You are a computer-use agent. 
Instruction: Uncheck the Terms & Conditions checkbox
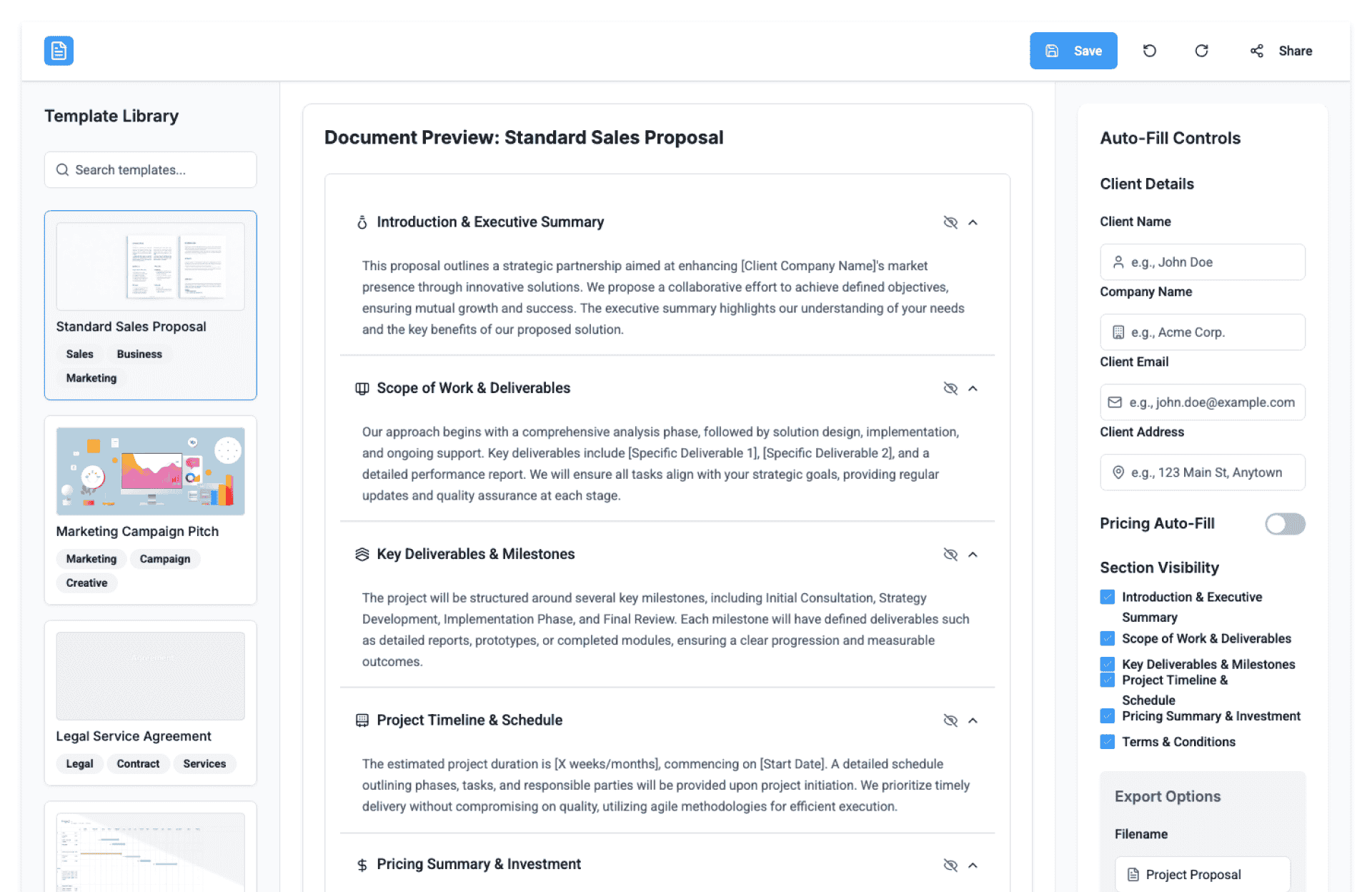point(1107,742)
